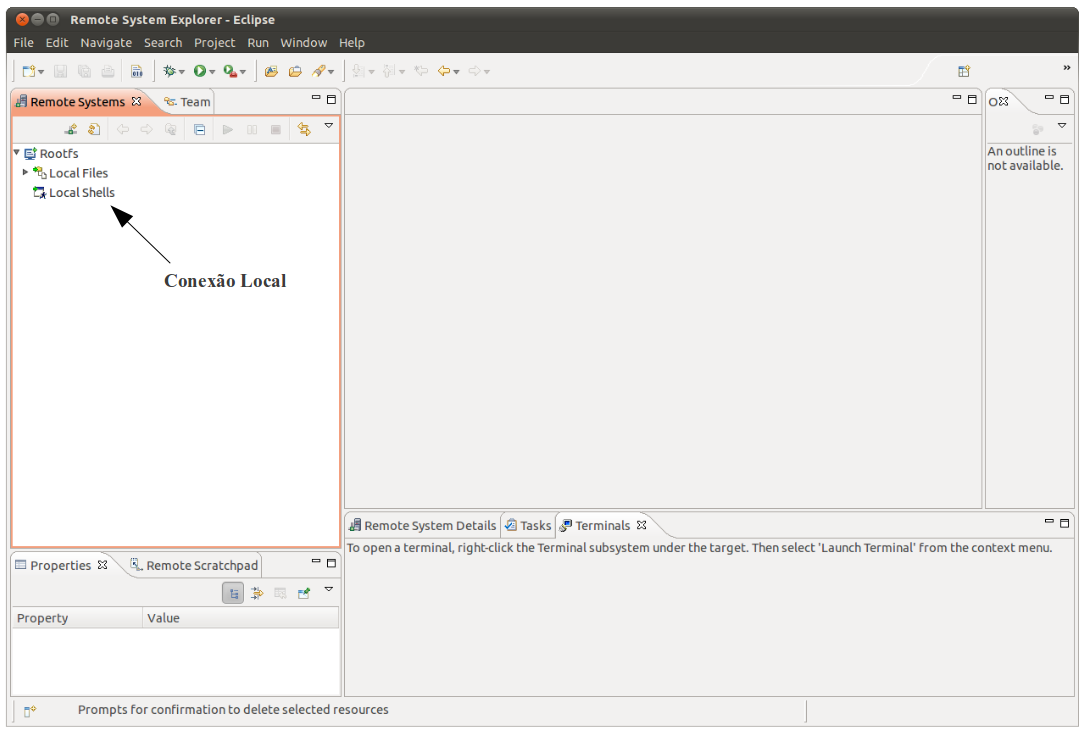The image size is (1086, 733).
Task: Click the Search flashlight icon
Action: tap(319, 71)
